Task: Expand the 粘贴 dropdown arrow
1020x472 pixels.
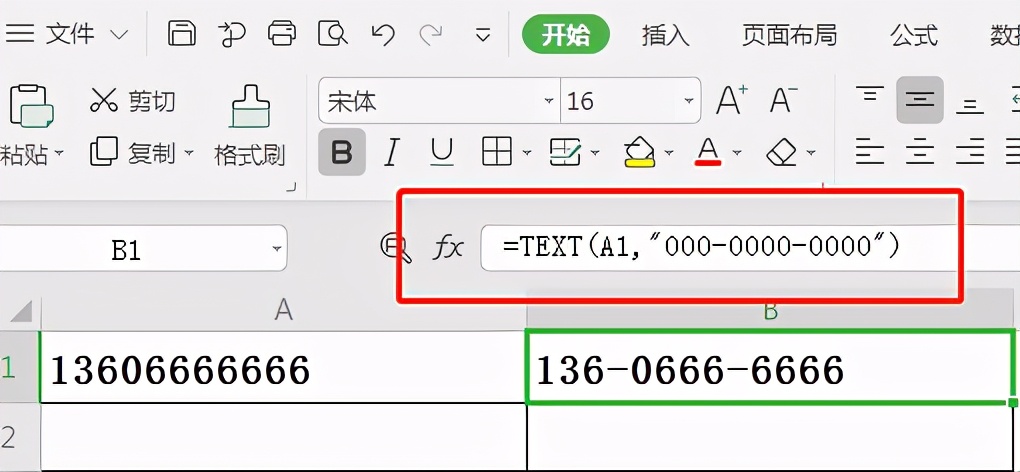Action: (x=59, y=153)
